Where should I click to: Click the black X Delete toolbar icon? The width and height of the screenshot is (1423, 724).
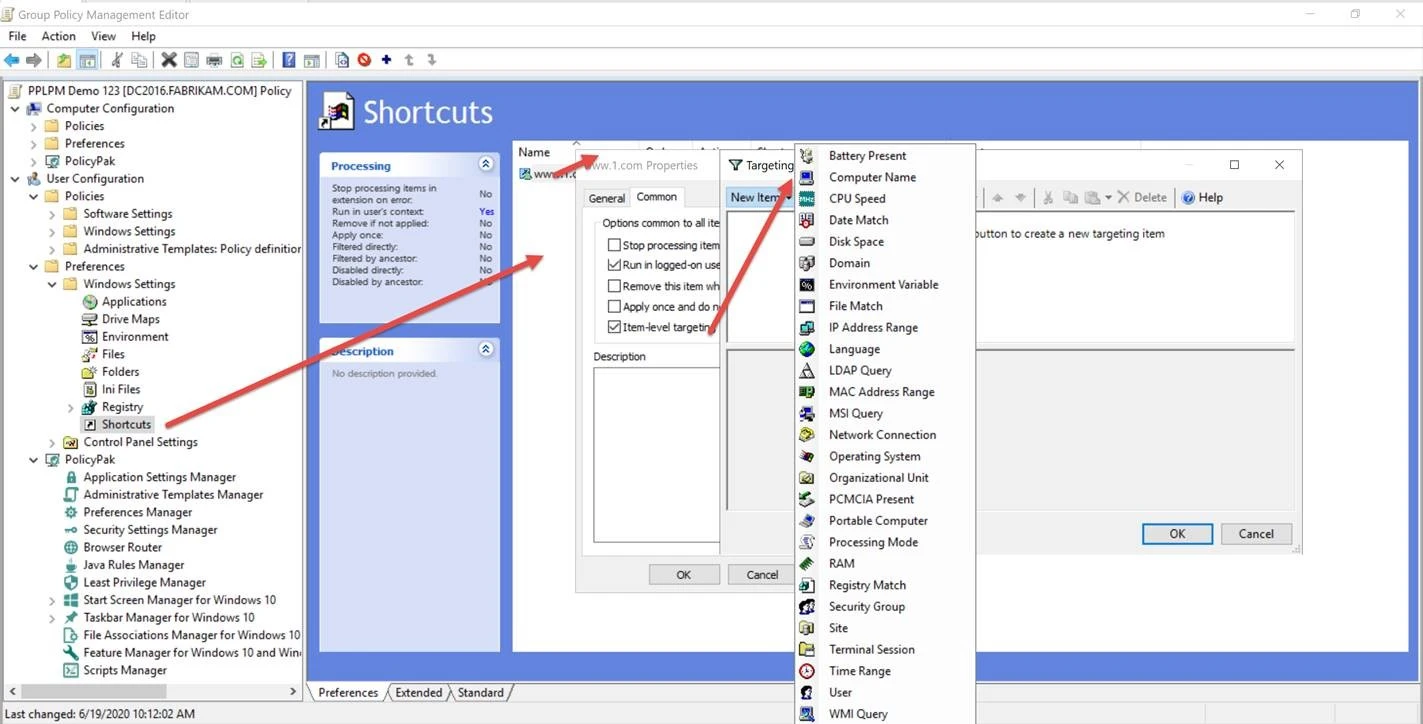[x=169, y=60]
